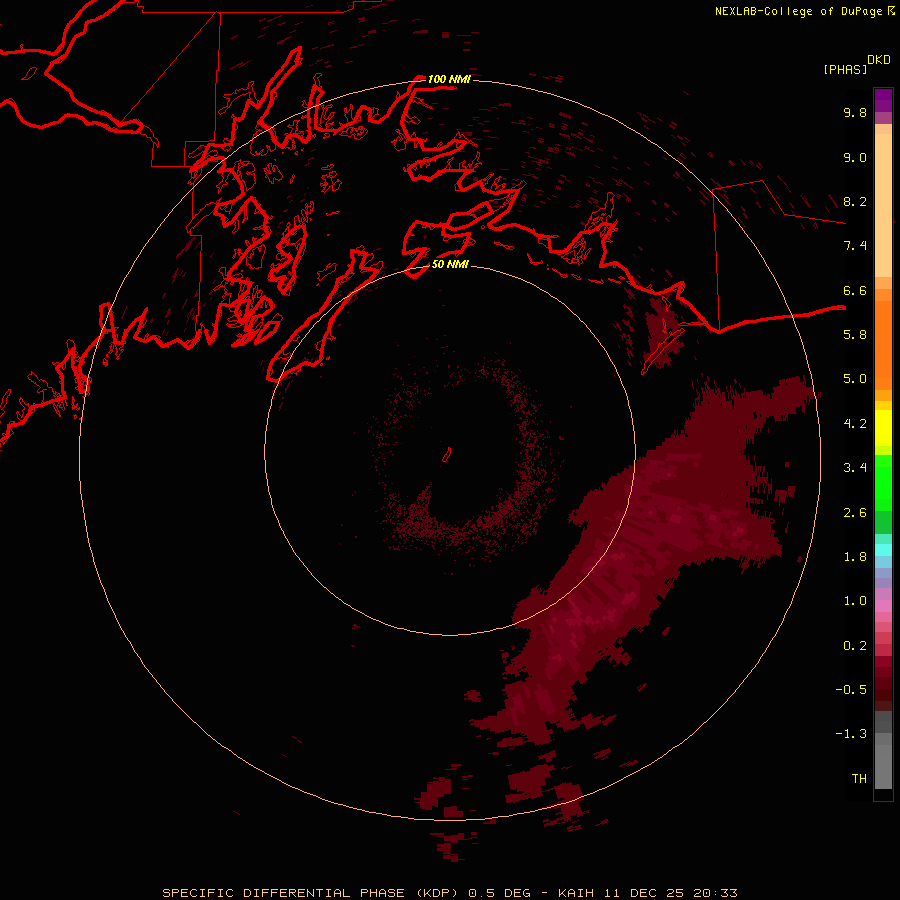Pick the light peach color bar segment
The width and height of the screenshot is (900, 900).
point(883,207)
